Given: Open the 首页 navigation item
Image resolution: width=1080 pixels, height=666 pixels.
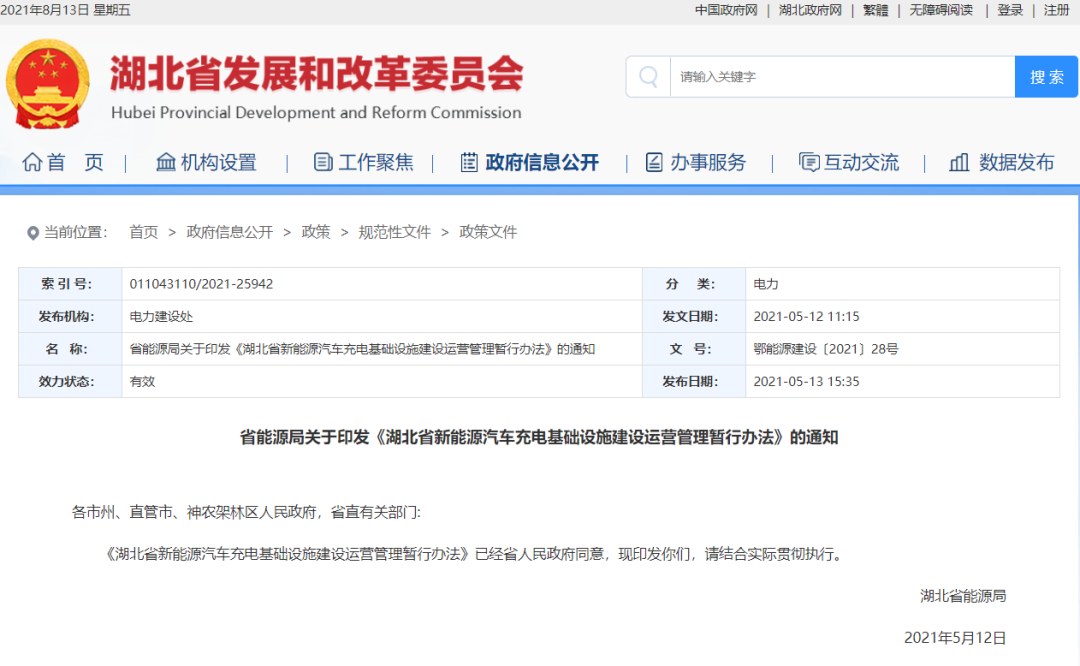Looking at the screenshot, I should point(63,163).
